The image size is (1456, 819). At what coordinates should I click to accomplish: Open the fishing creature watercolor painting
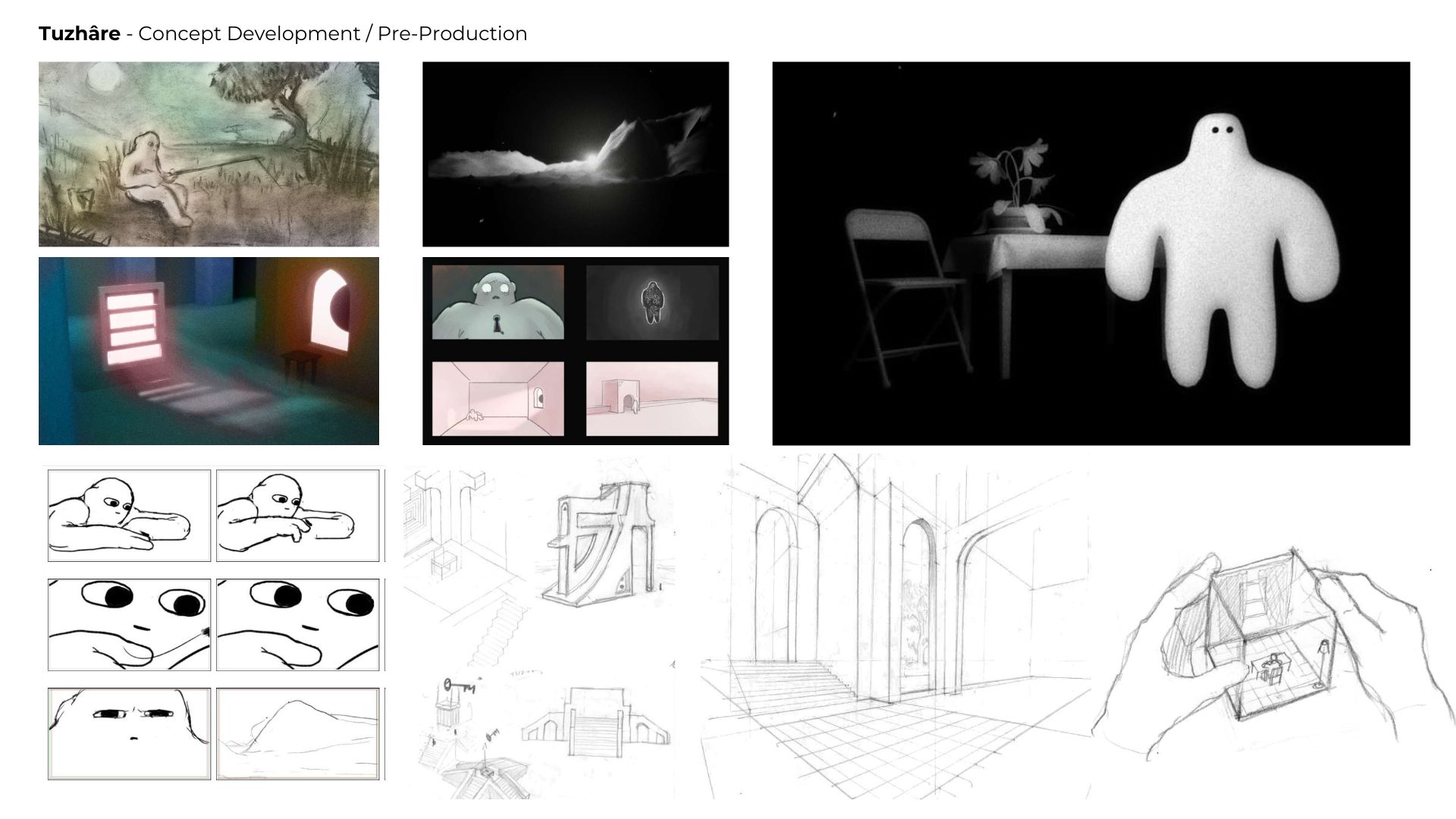(x=209, y=154)
